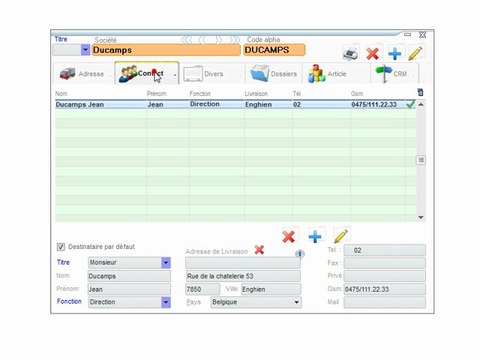This screenshot has height=360, width=480.
Task: Click the street field Rue de la chatelerie 53
Action: coord(243,276)
